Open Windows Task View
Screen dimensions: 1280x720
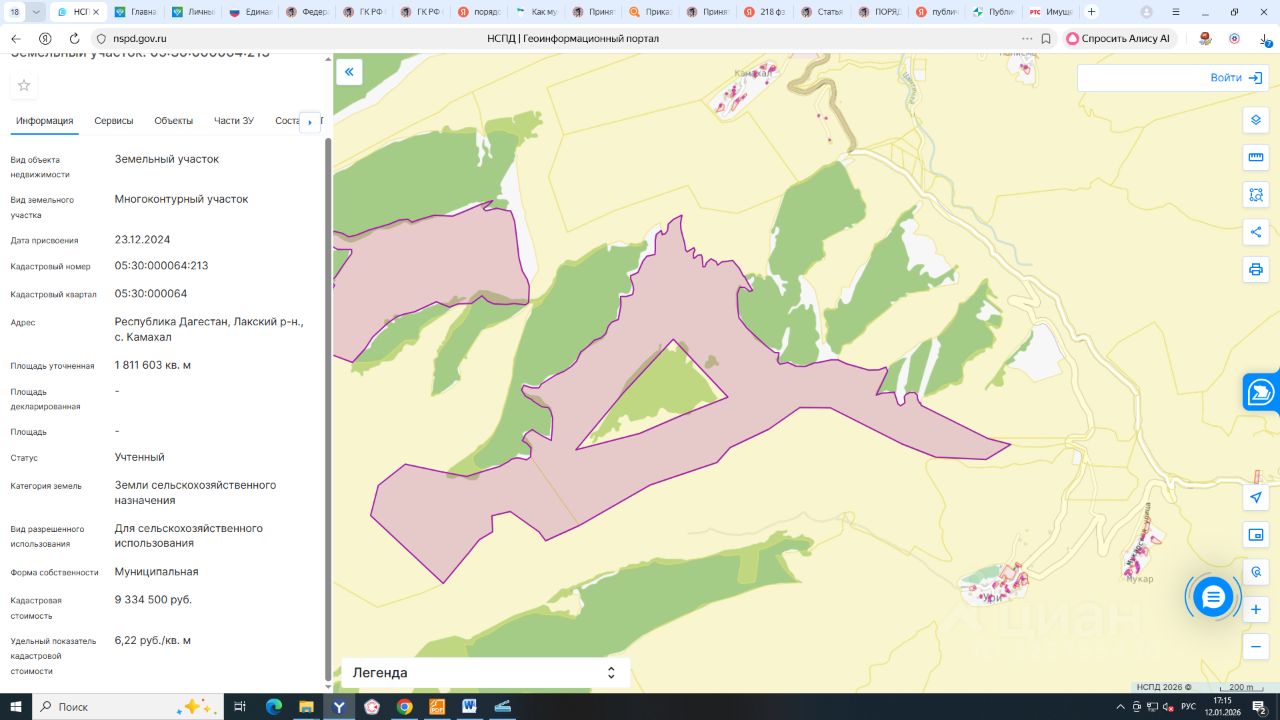point(240,707)
